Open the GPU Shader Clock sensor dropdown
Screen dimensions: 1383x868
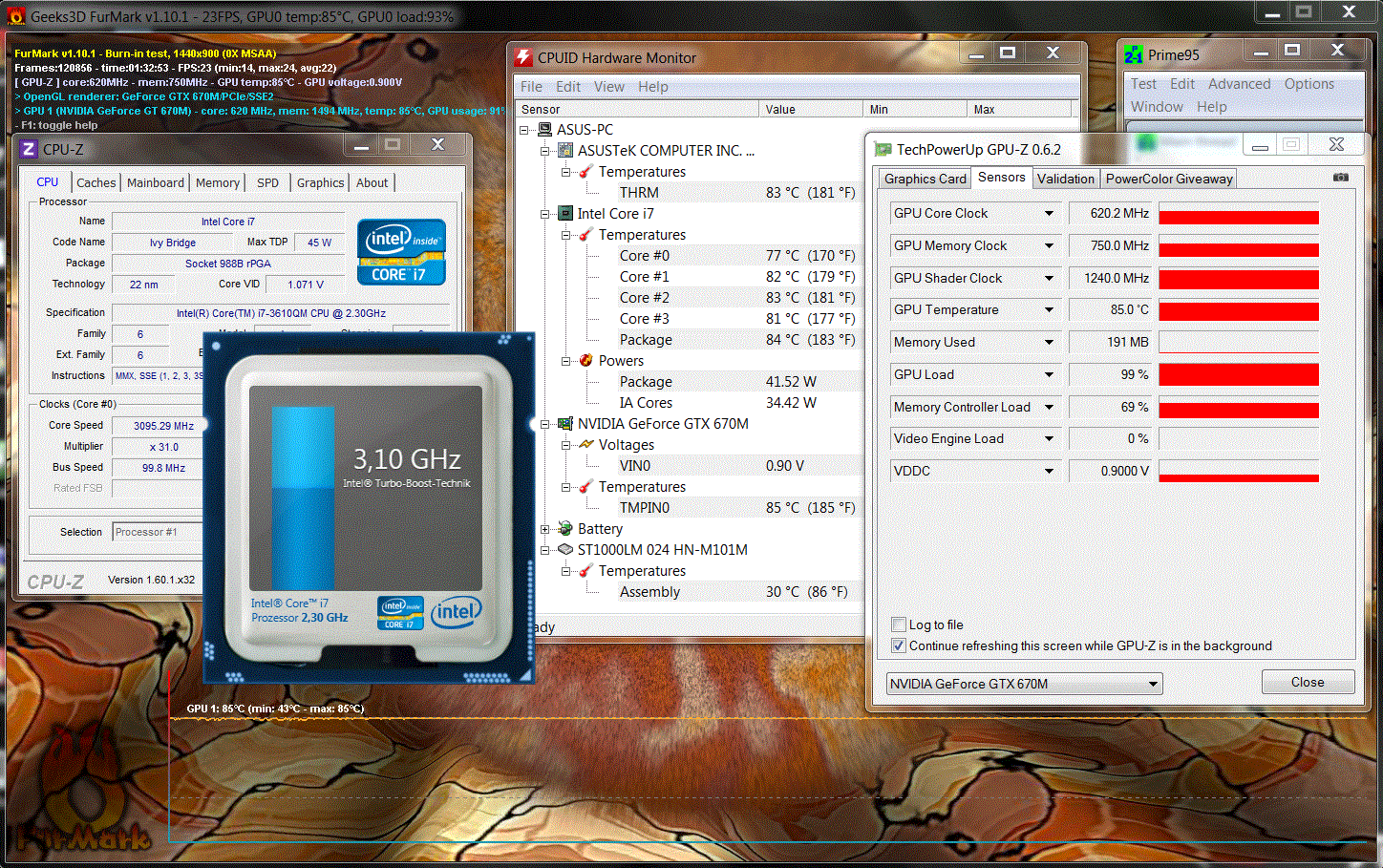pos(1049,278)
